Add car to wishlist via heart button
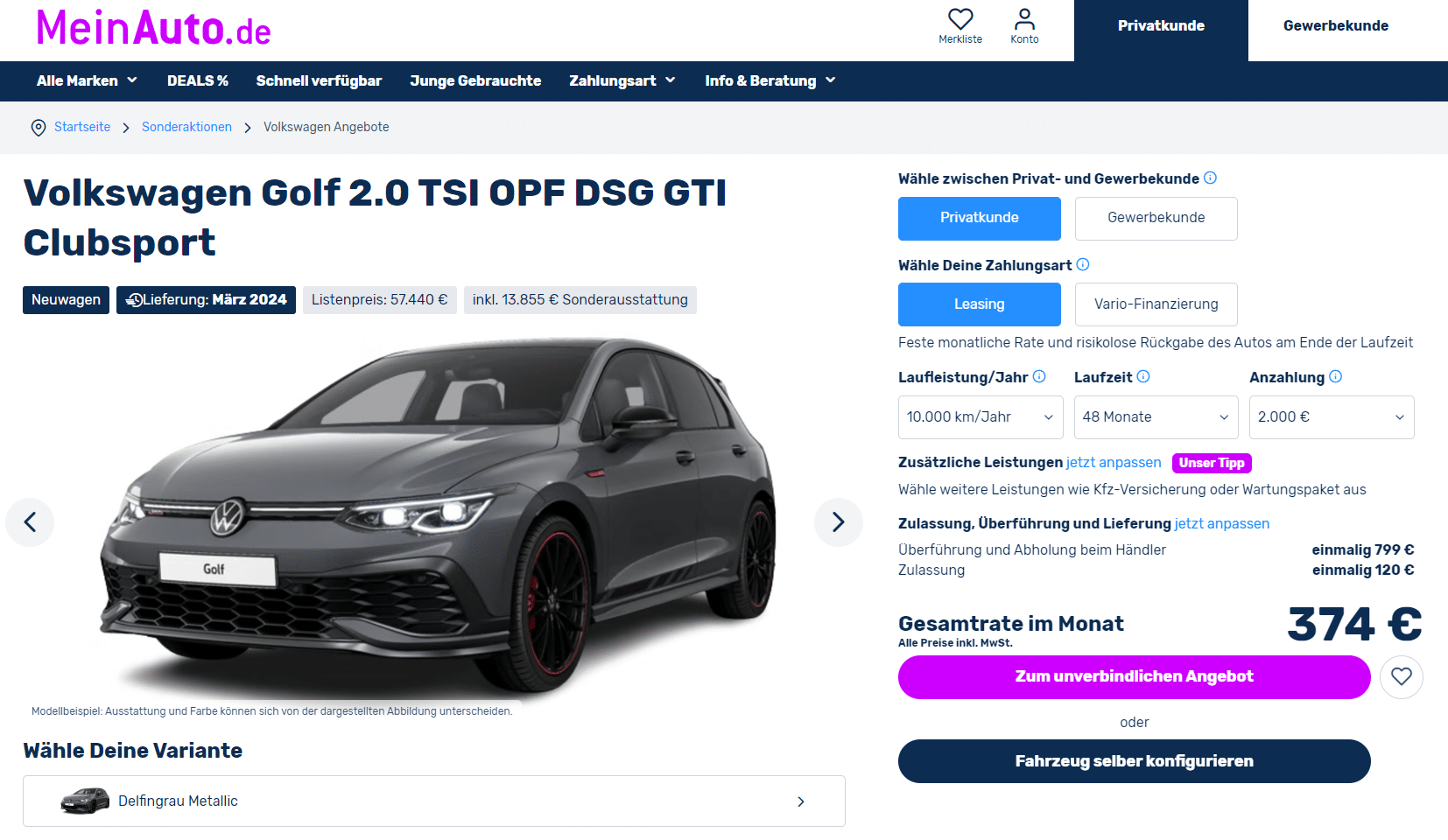Image resolution: width=1448 pixels, height=840 pixels. (x=1401, y=676)
